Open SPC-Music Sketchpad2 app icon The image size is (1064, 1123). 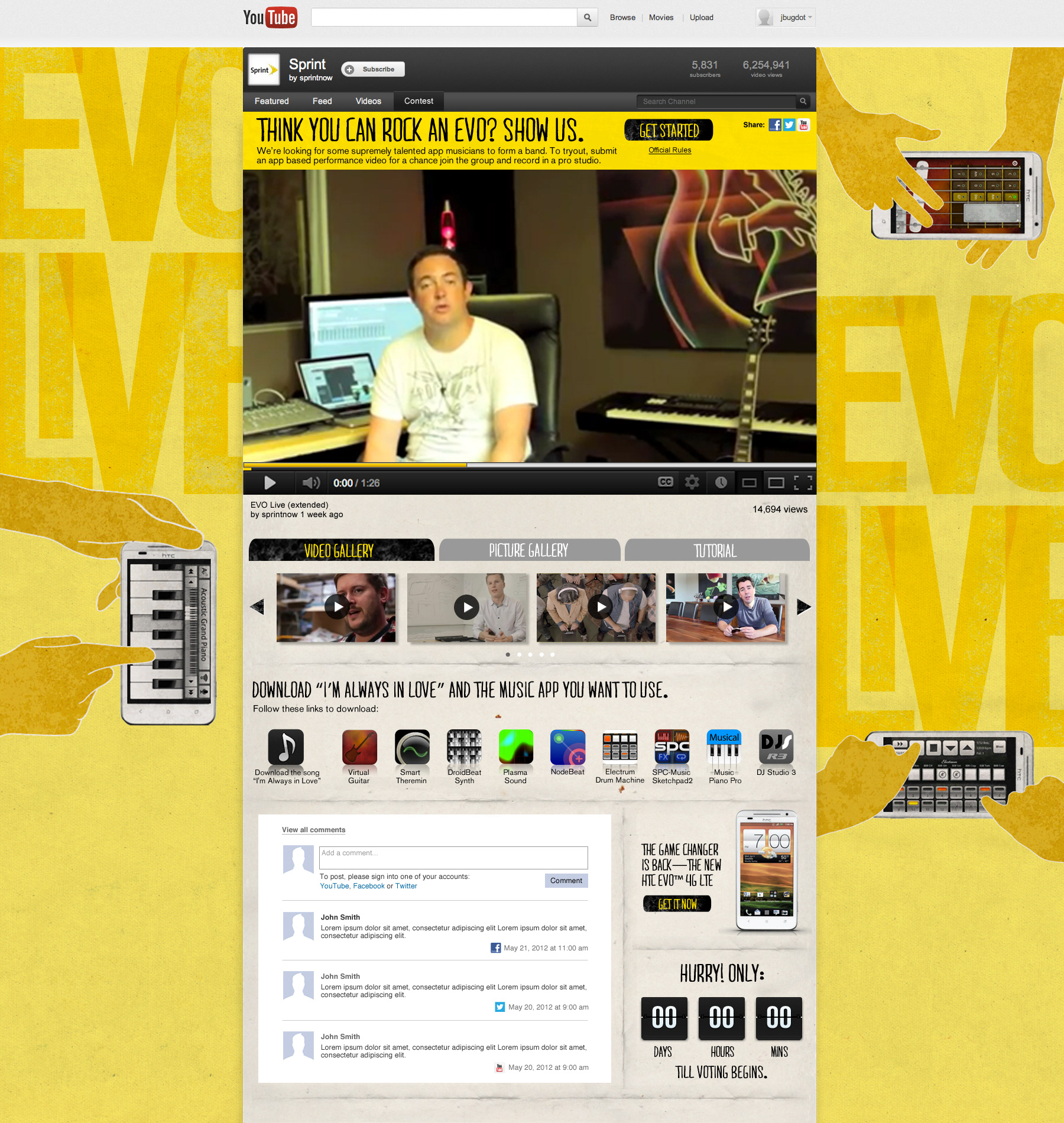[672, 748]
